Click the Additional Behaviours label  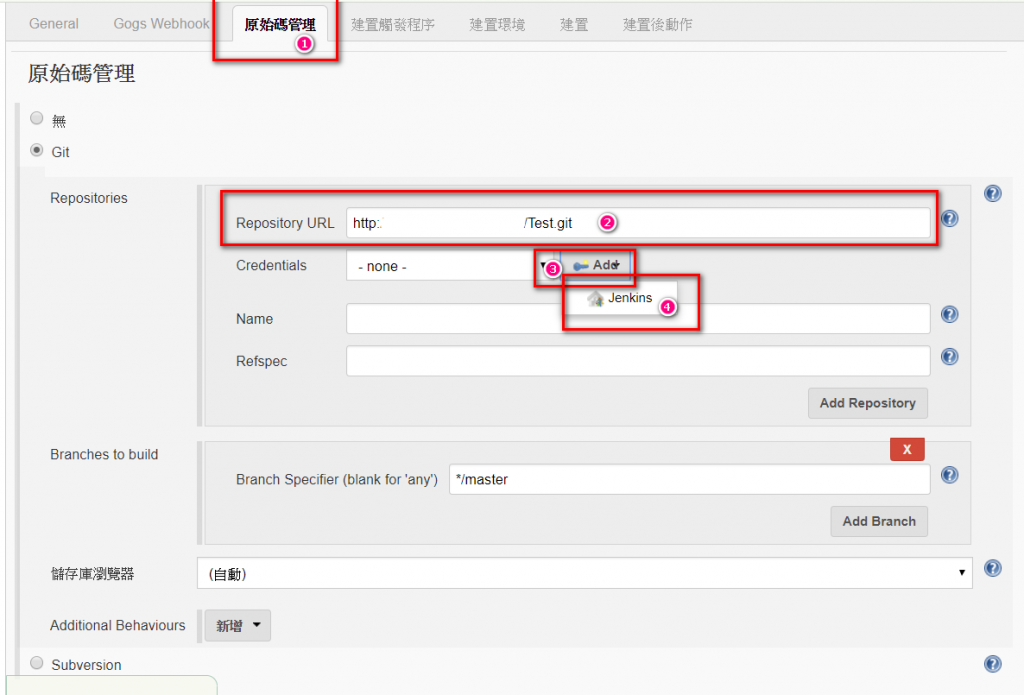coord(118,626)
